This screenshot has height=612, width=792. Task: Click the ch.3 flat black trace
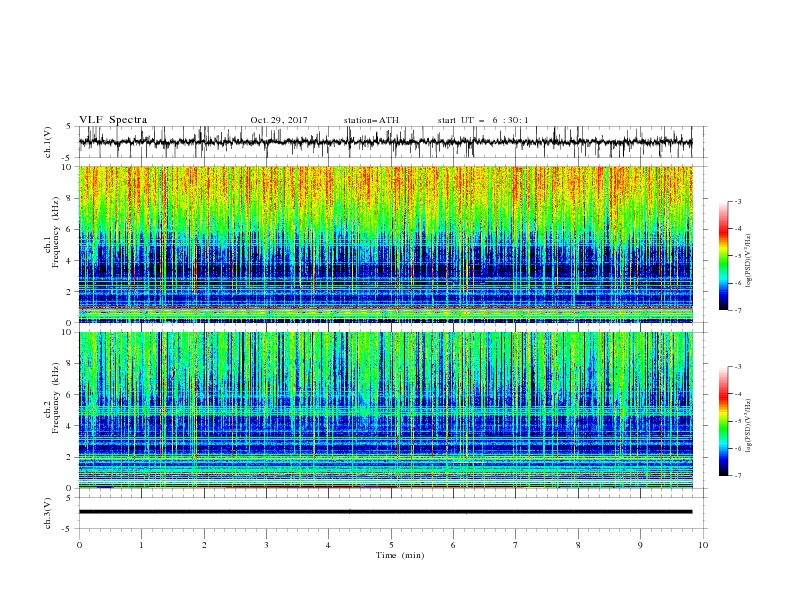click(x=385, y=512)
